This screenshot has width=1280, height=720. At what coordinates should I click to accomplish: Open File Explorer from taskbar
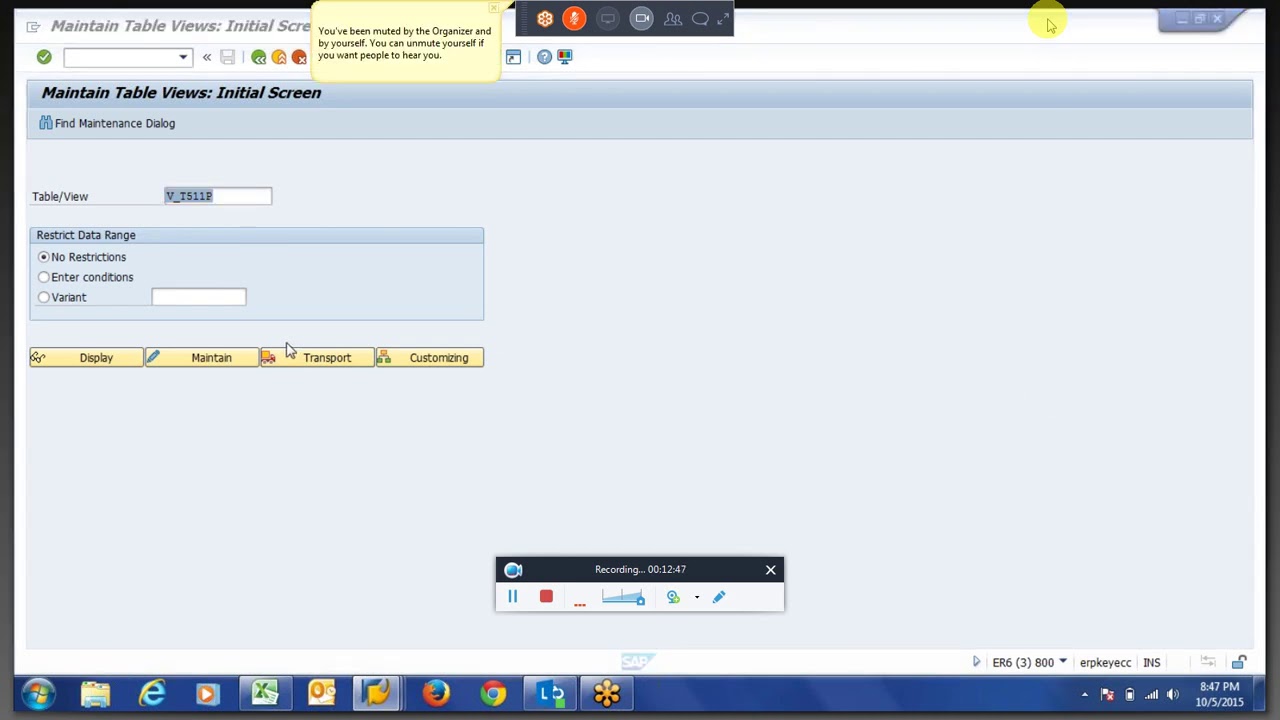click(96, 693)
